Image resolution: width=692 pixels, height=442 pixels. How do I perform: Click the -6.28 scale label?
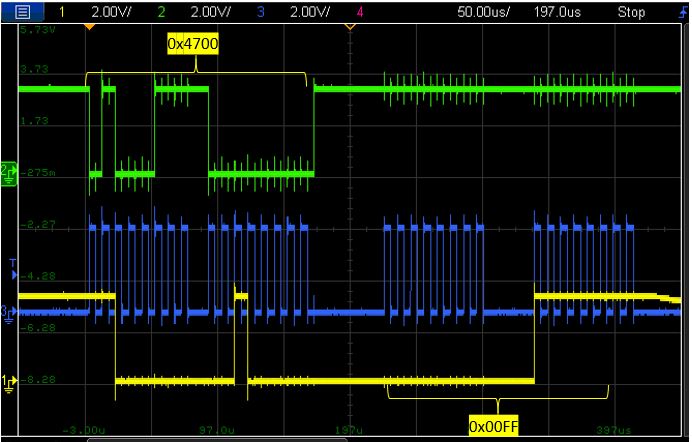38,328
